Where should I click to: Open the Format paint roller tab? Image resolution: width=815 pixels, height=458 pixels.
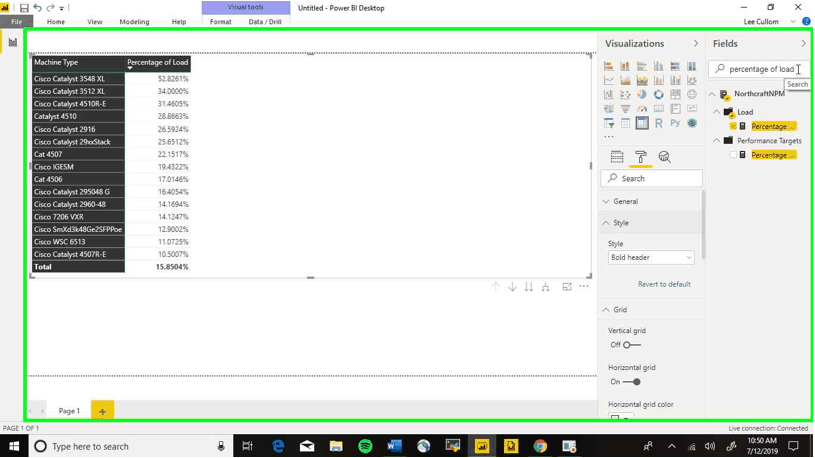click(x=640, y=156)
